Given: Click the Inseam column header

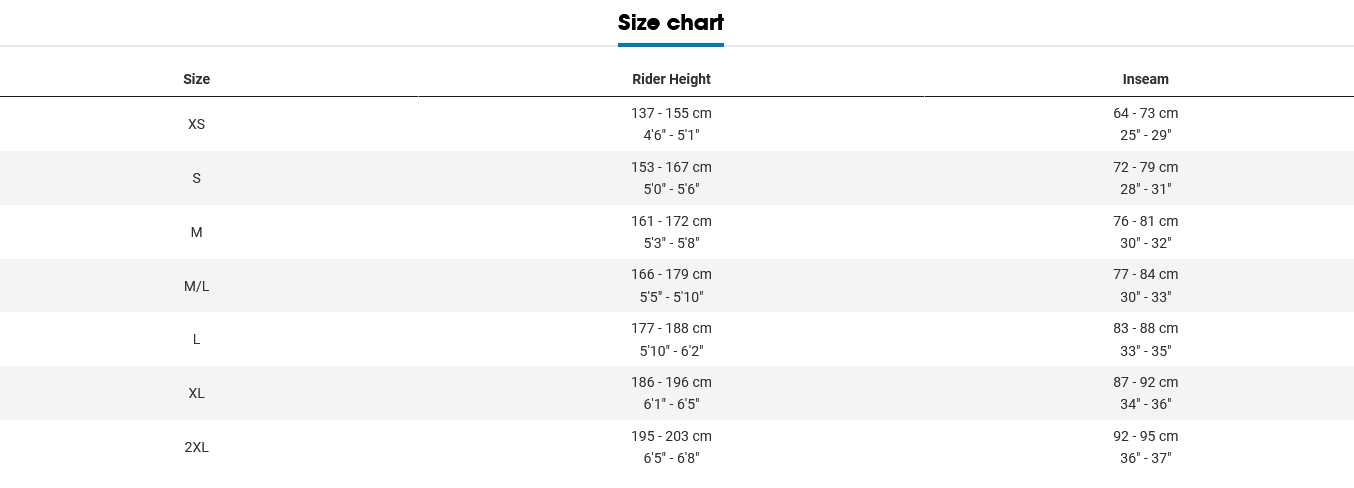Looking at the screenshot, I should coord(1146,79).
